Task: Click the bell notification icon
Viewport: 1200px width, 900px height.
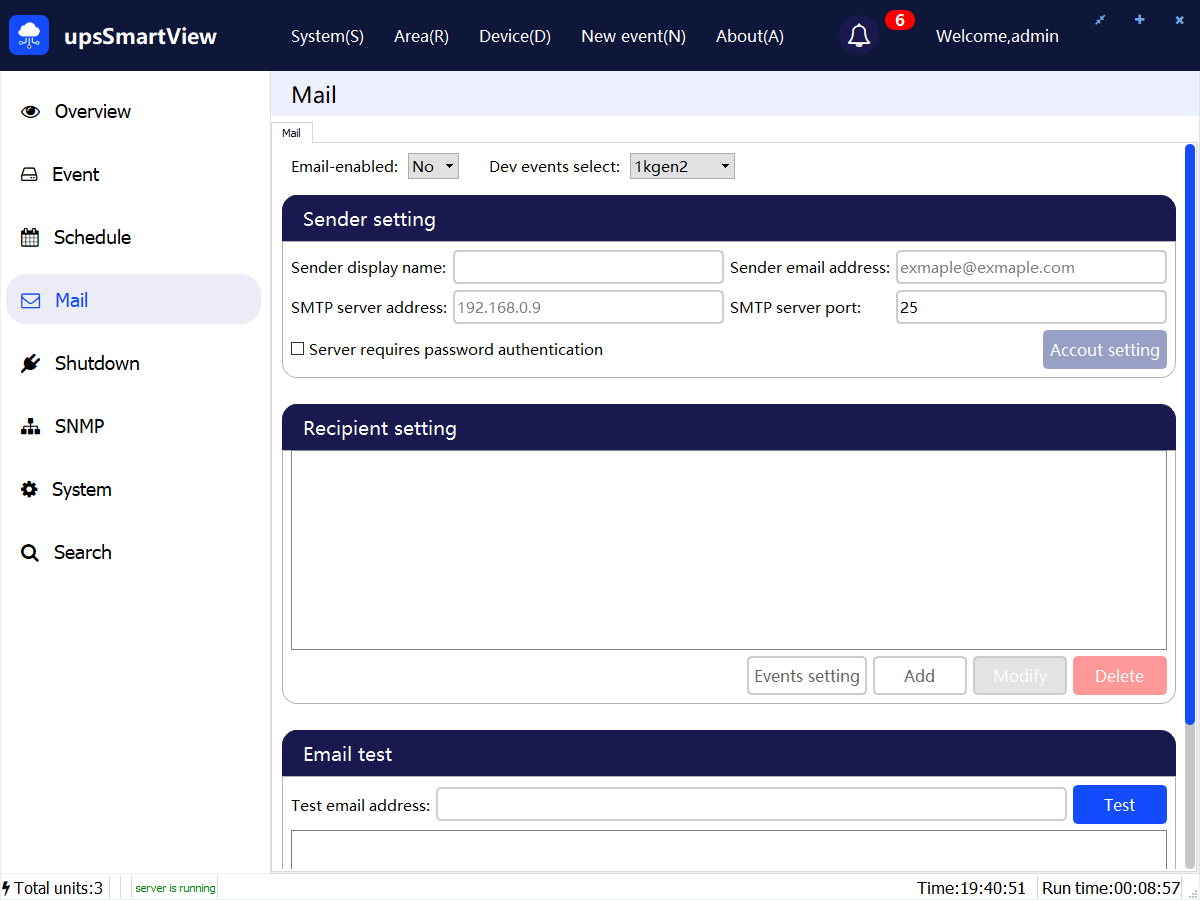Action: click(858, 36)
